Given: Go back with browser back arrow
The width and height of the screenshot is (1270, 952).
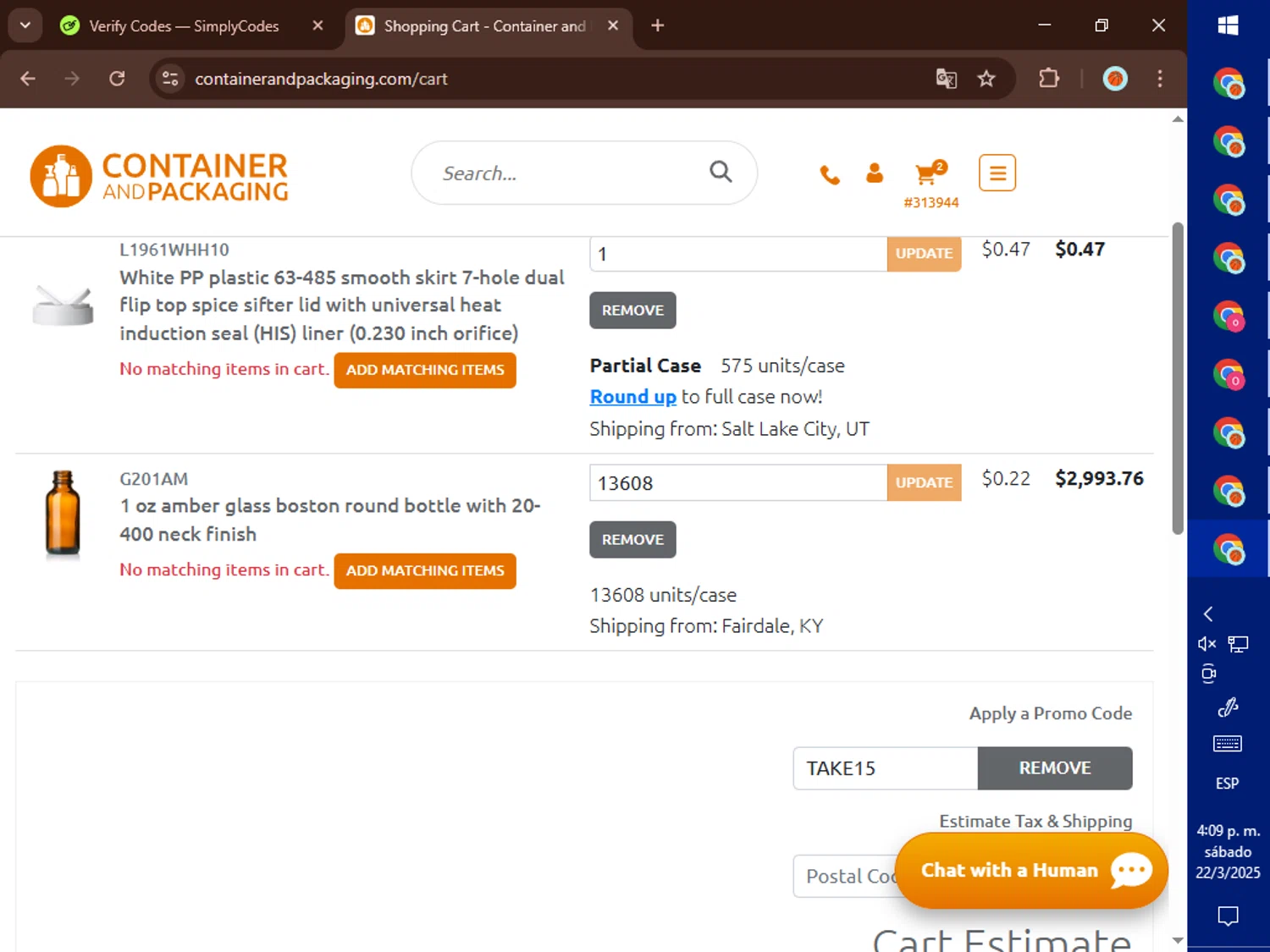Looking at the screenshot, I should tap(28, 79).
